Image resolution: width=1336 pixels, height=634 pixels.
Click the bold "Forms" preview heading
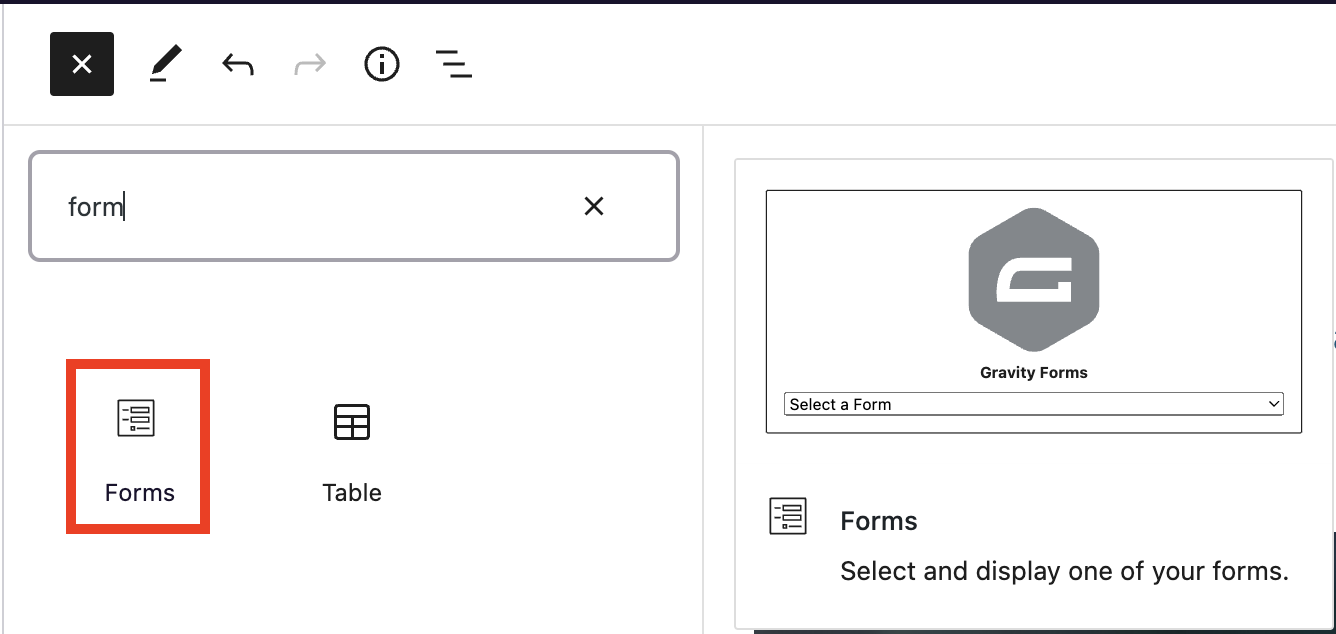tap(879, 521)
